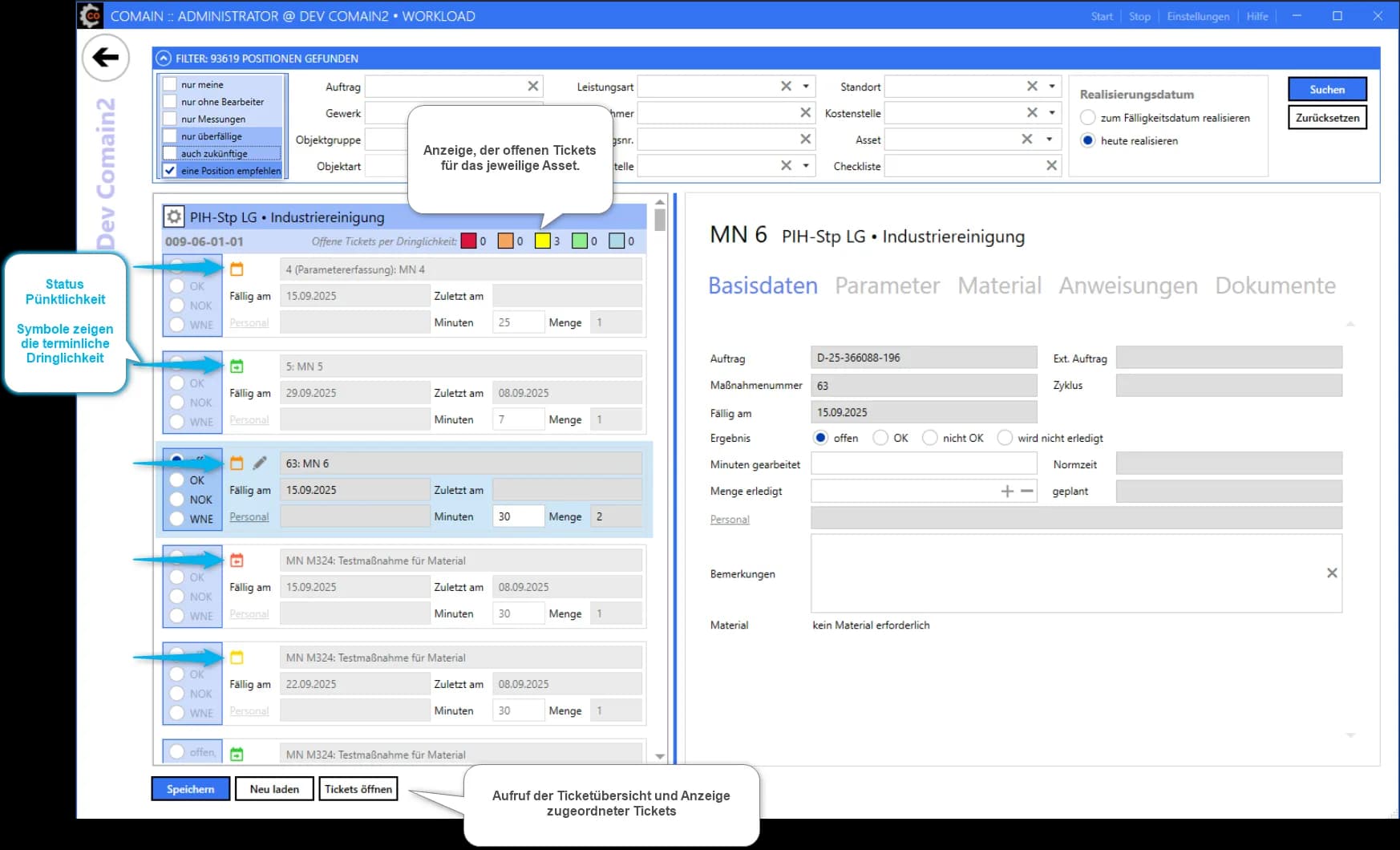Click the COMAIN logo icon in the title bar
This screenshot has width=1400, height=850.
[x=91, y=15]
